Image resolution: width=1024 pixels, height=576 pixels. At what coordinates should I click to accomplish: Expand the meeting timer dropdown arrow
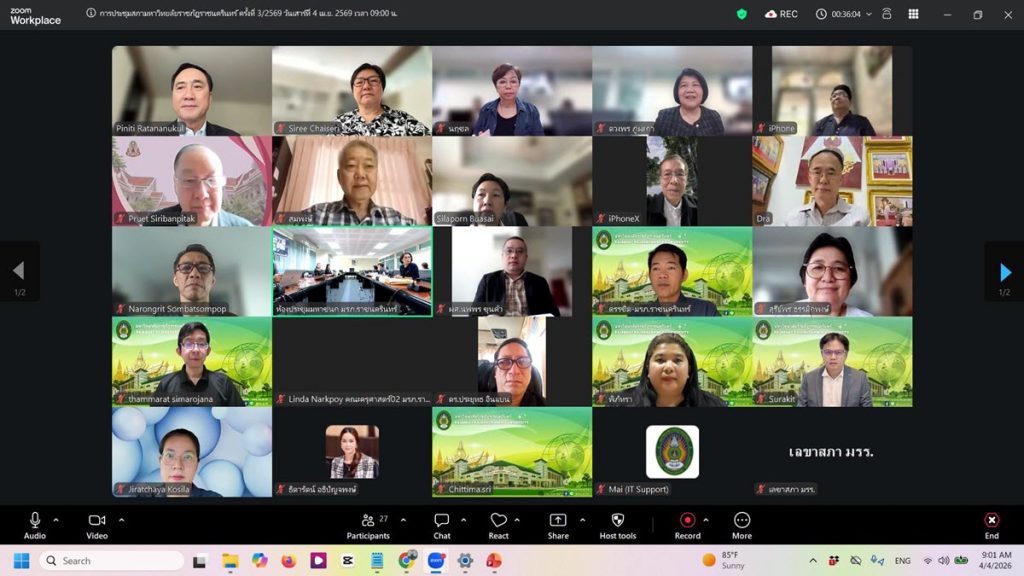click(x=869, y=14)
